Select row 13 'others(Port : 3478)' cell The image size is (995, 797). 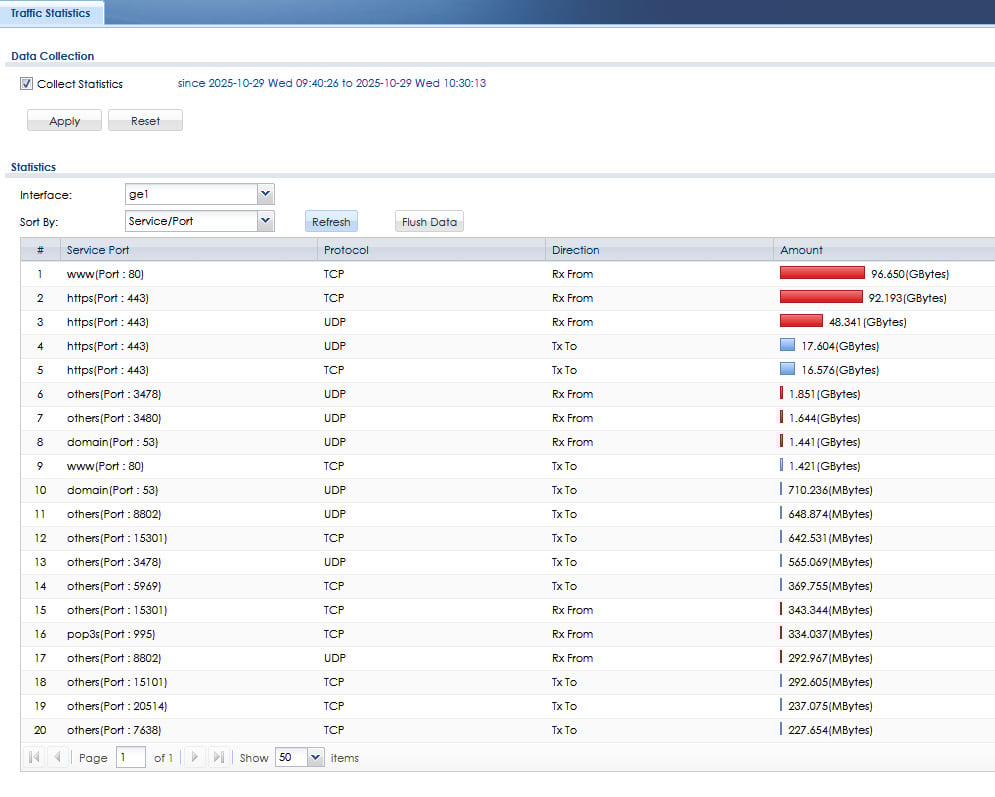click(114, 562)
